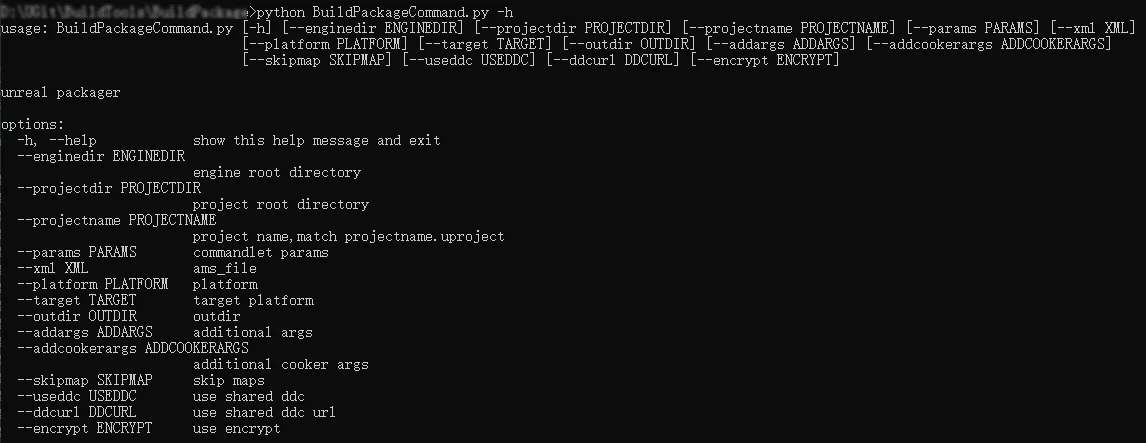Click "show this help message and exit" text
Screen dimensions: 1146x443
[316, 140]
